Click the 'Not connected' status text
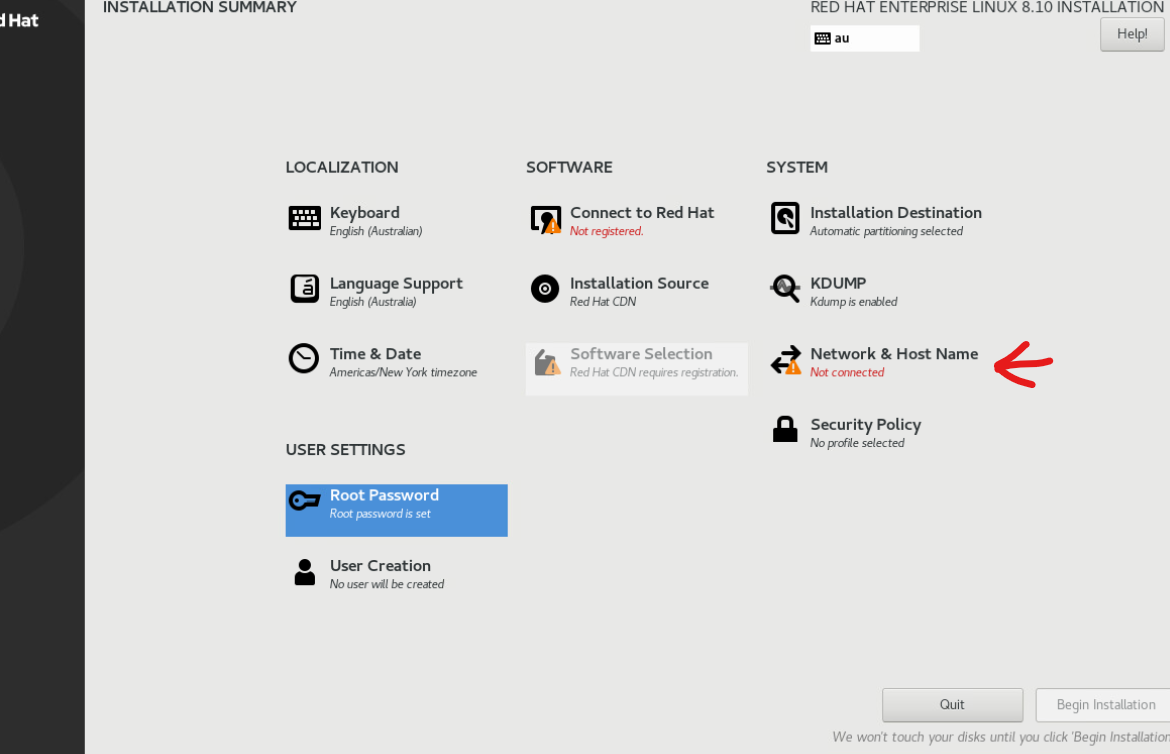 pos(847,373)
